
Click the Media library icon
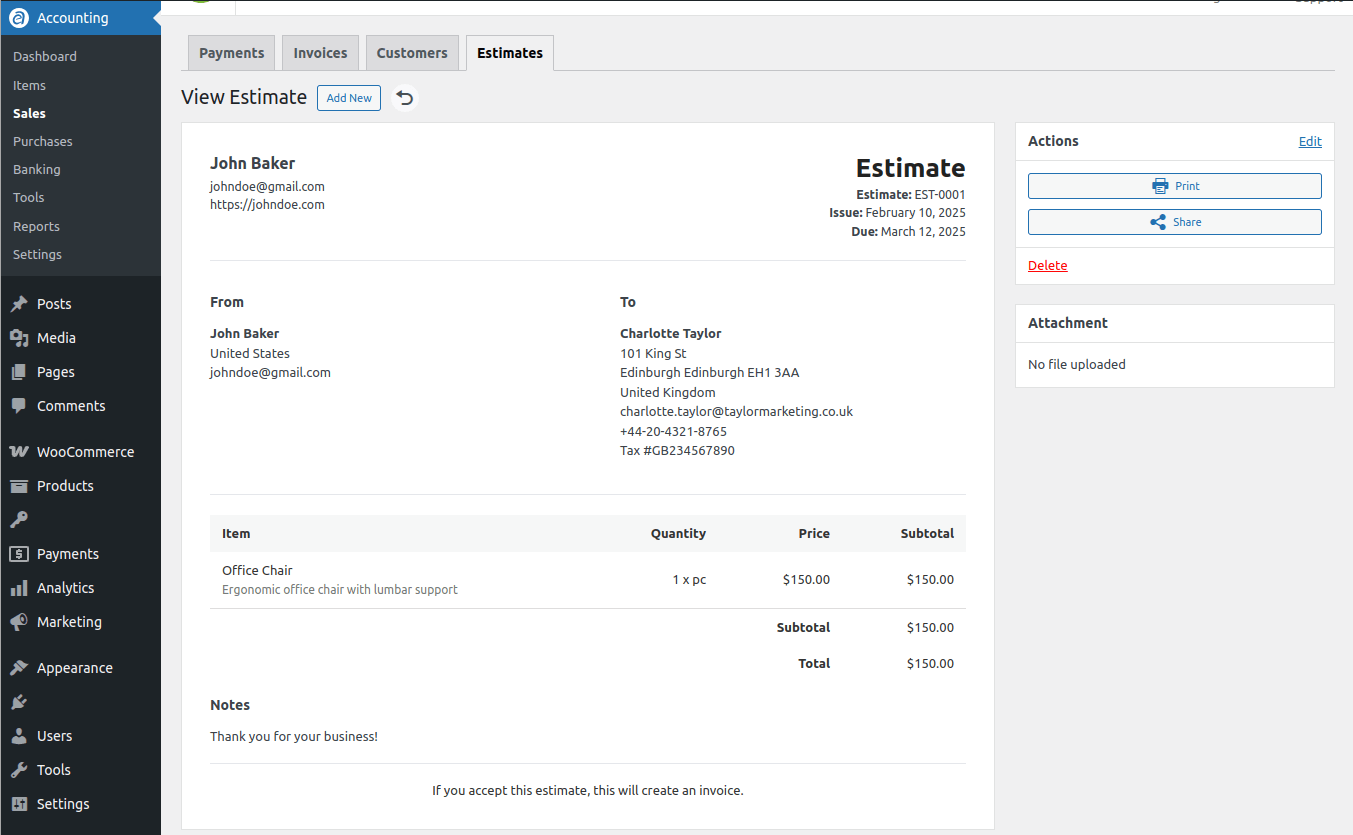[19, 338]
